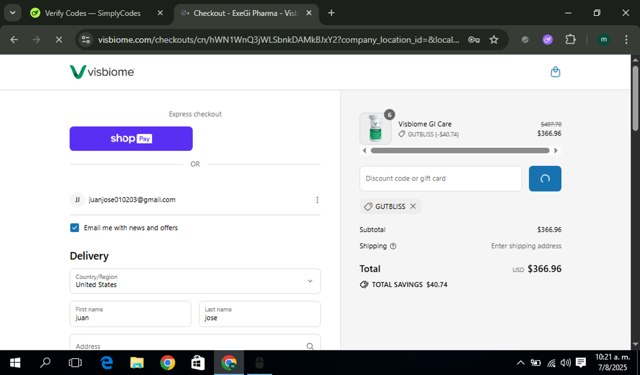Image resolution: width=640 pixels, height=375 pixels.
Task: Open the volume control in tray
Action: pyautogui.click(x=566, y=362)
